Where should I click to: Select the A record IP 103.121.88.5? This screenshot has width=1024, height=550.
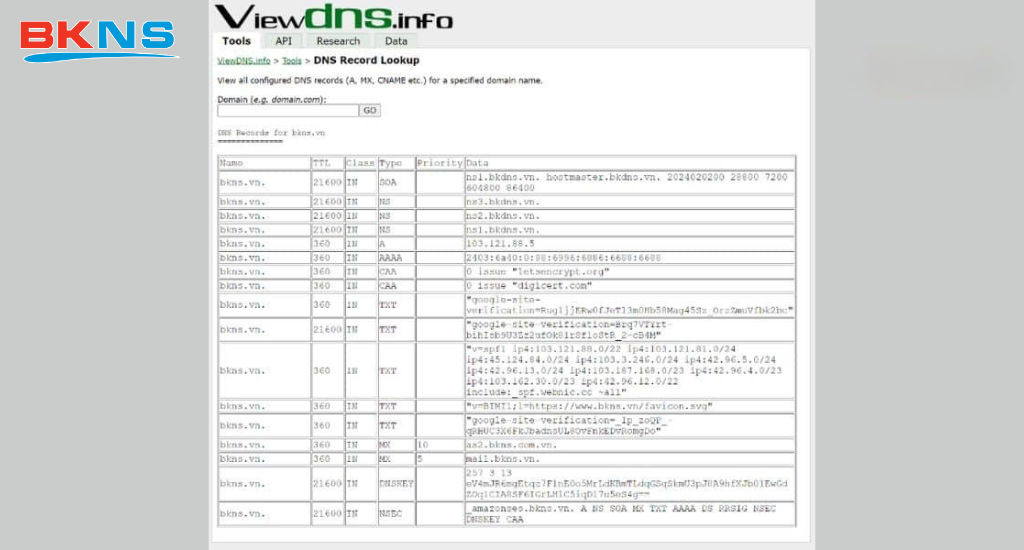500,243
